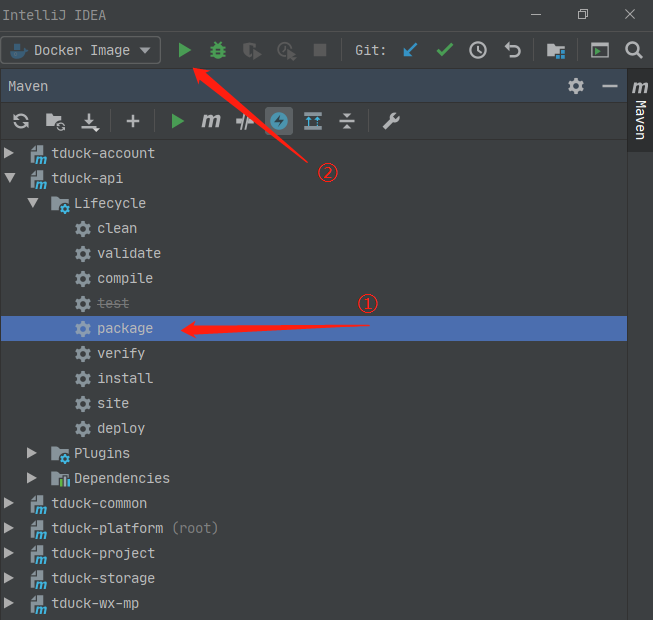
Task: Run the selected Maven build
Action: (x=177, y=121)
